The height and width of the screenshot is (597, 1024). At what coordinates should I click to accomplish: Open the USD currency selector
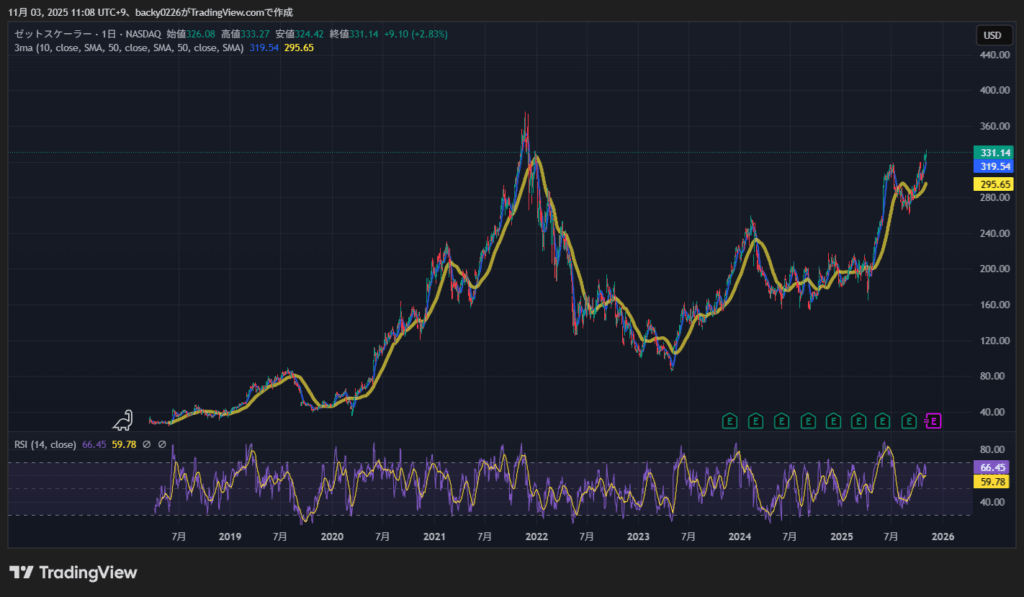coord(991,35)
